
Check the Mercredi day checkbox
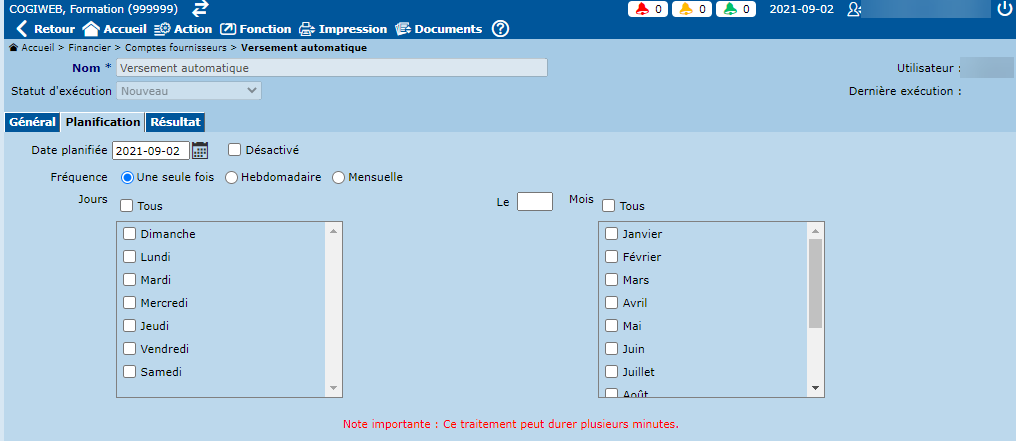(x=129, y=303)
